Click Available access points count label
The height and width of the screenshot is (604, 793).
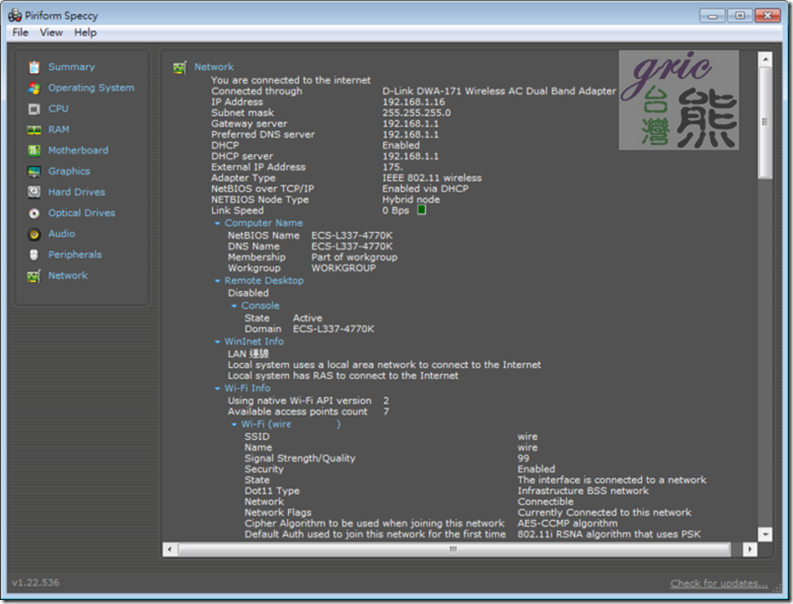297,412
